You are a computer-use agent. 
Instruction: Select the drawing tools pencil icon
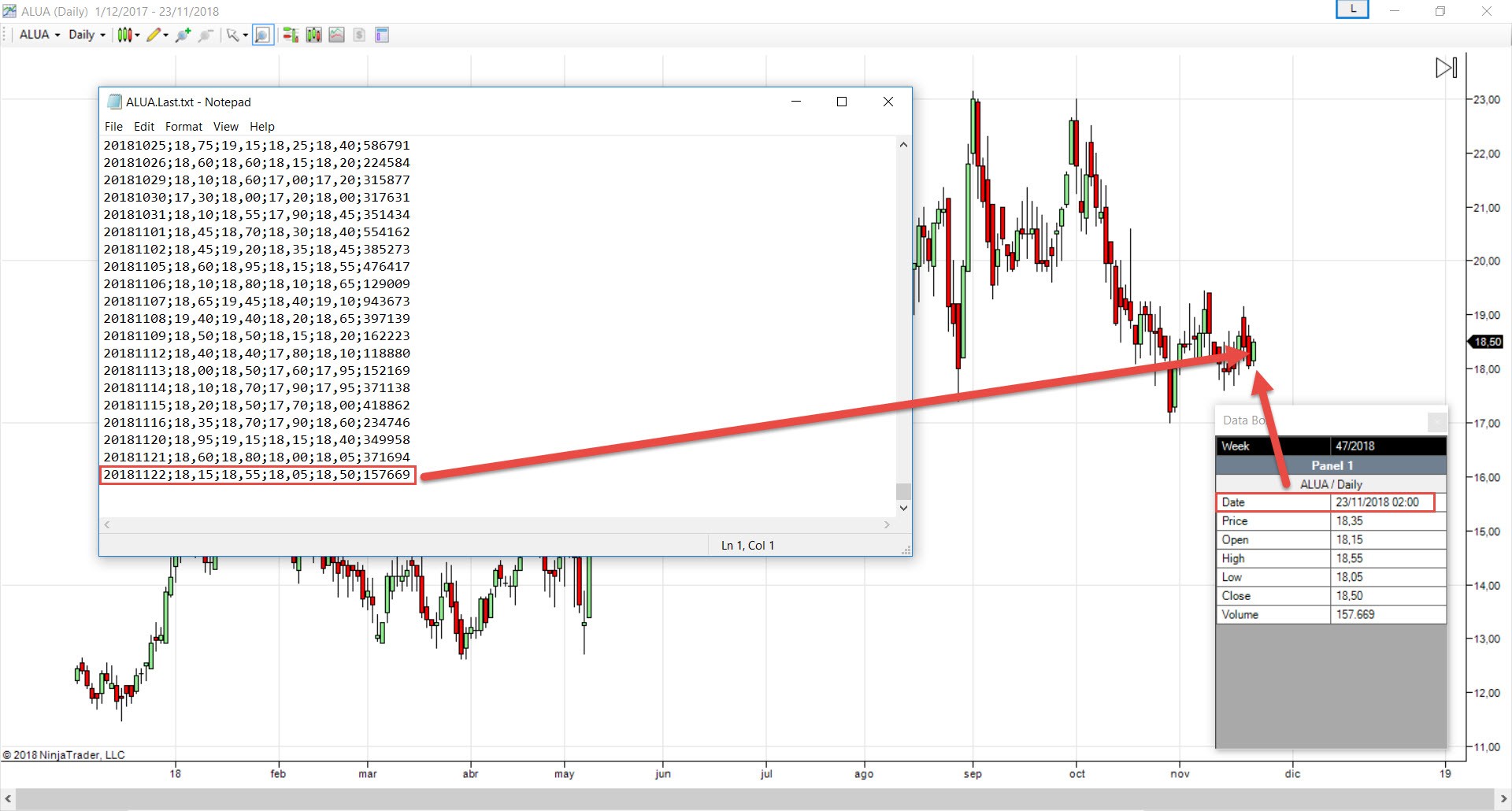pos(154,35)
